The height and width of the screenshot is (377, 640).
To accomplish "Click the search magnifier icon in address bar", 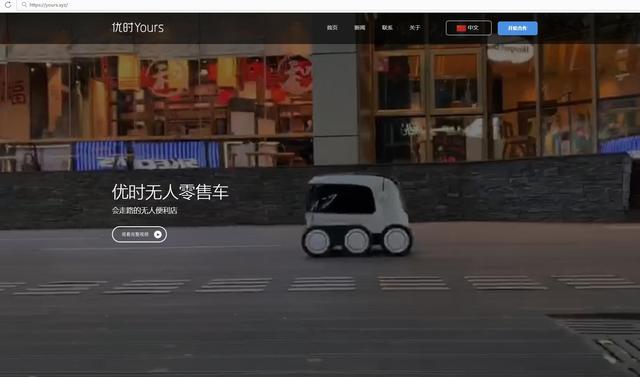I will pyautogui.click(x=24, y=5).
